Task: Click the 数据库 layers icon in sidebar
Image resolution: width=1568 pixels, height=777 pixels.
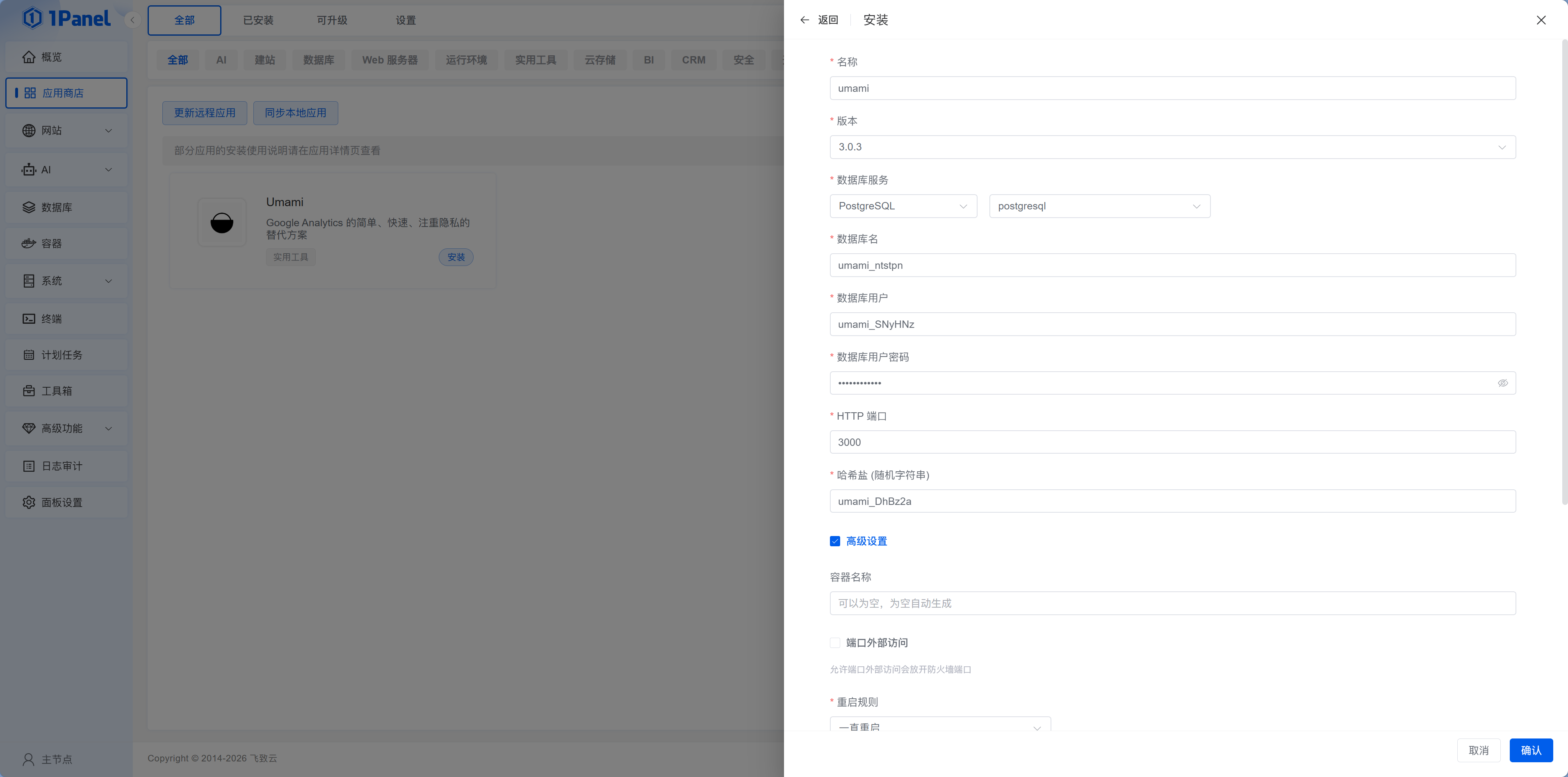Action: pos(29,207)
